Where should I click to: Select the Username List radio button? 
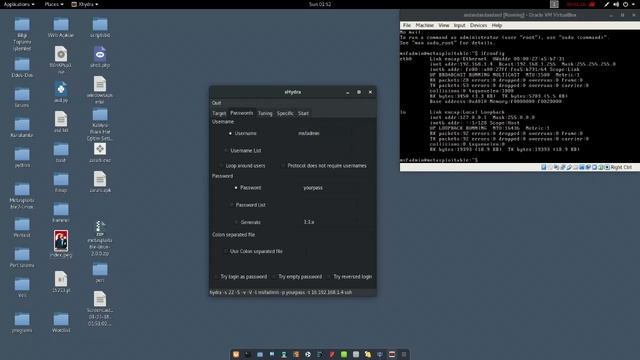(226, 151)
